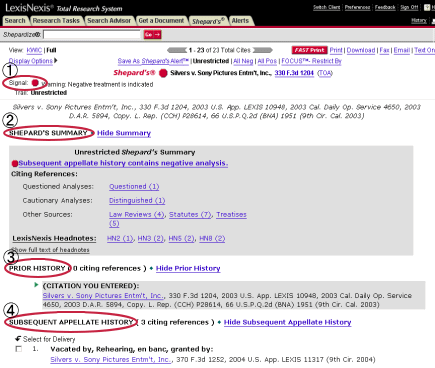The height and width of the screenshot is (368, 435).
Task: Collapse section with Hide Prior History
Action: (x=188, y=268)
